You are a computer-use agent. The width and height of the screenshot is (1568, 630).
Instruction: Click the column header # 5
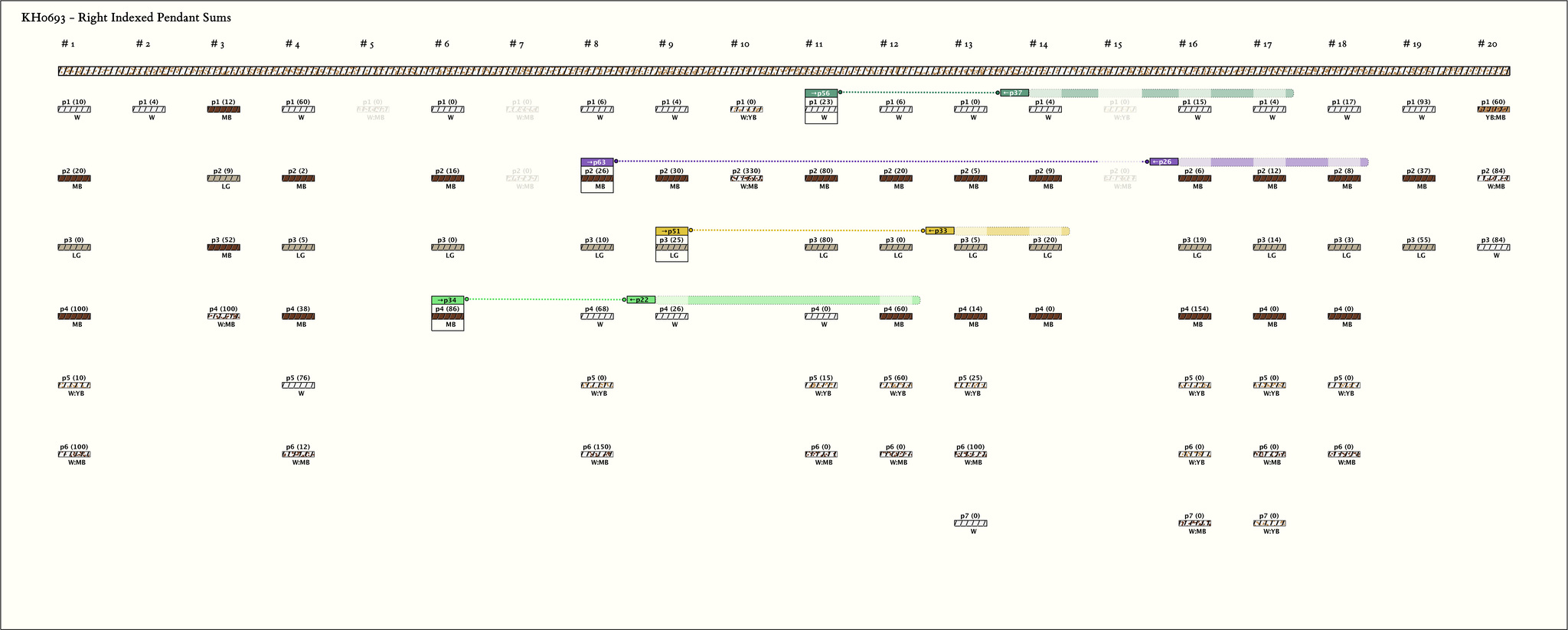[x=367, y=44]
